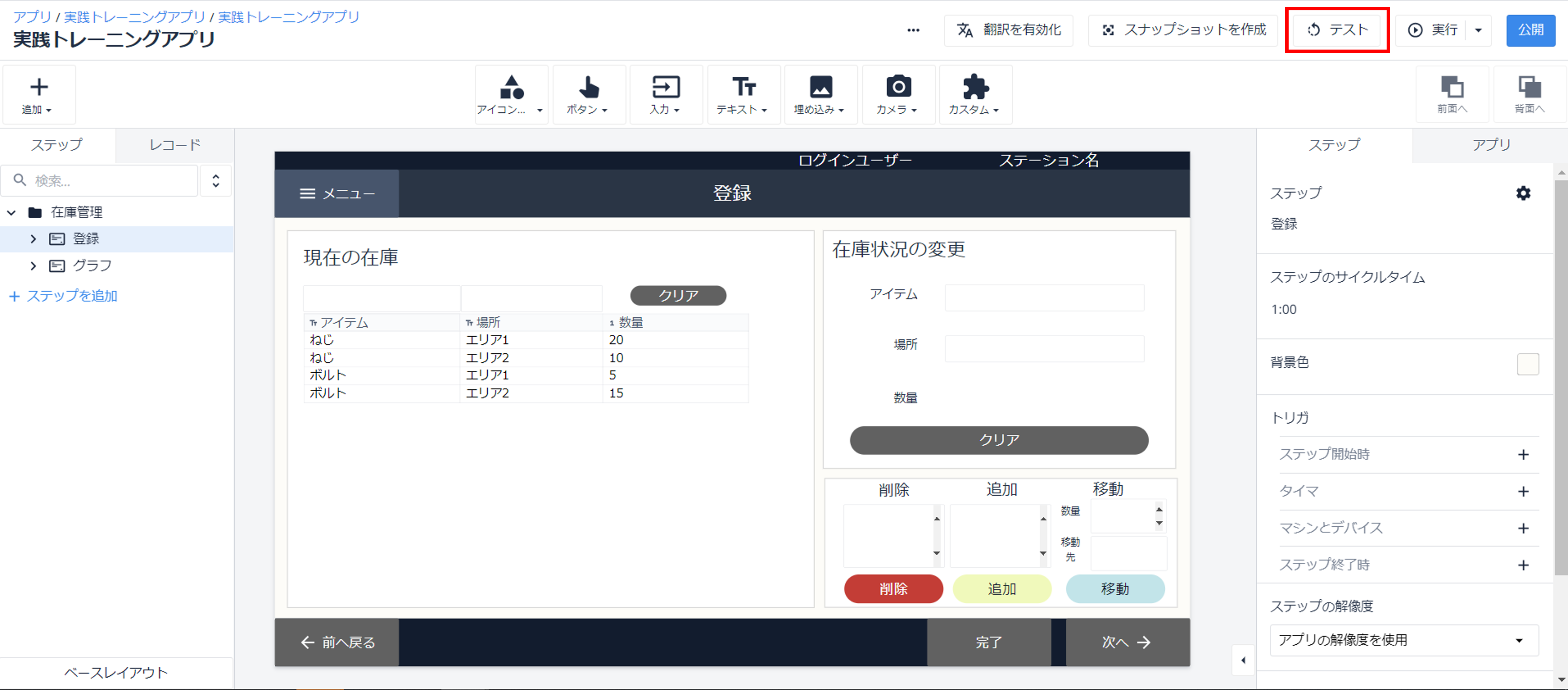Image resolution: width=1568 pixels, height=690 pixels.
Task: Click the hamburger メニュー button on canvas
Action: (x=337, y=194)
